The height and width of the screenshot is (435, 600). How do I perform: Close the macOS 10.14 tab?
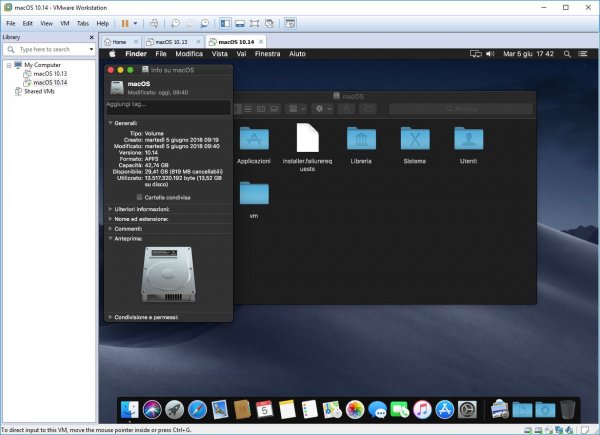(x=261, y=41)
